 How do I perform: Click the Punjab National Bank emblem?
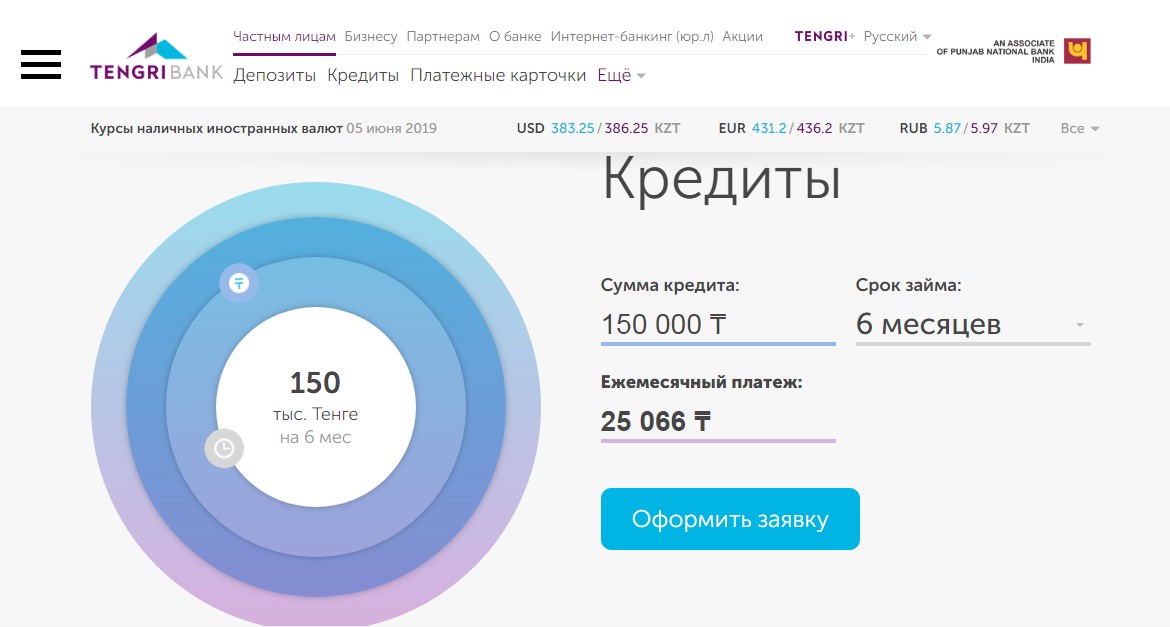[x=1076, y=51]
